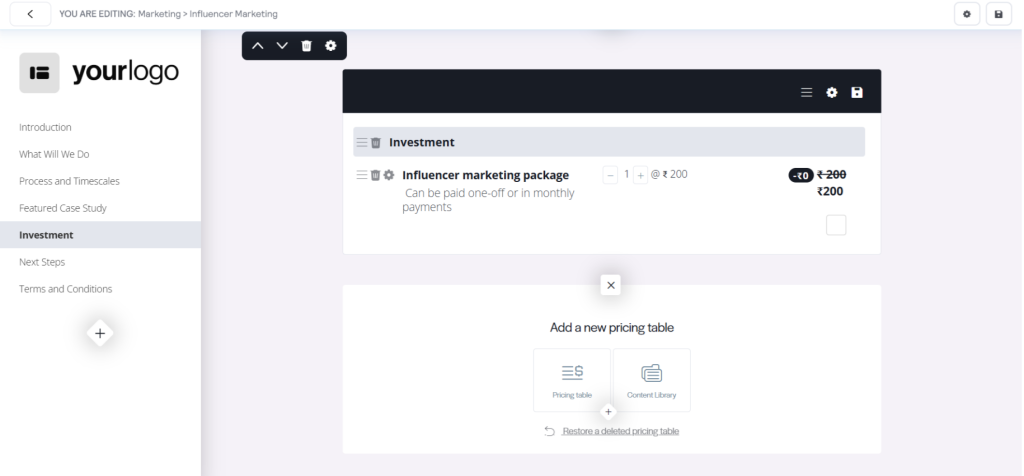The image size is (1024, 476).
Task: Click the -₹0 discount badge
Action: pyautogui.click(x=801, y=175)
